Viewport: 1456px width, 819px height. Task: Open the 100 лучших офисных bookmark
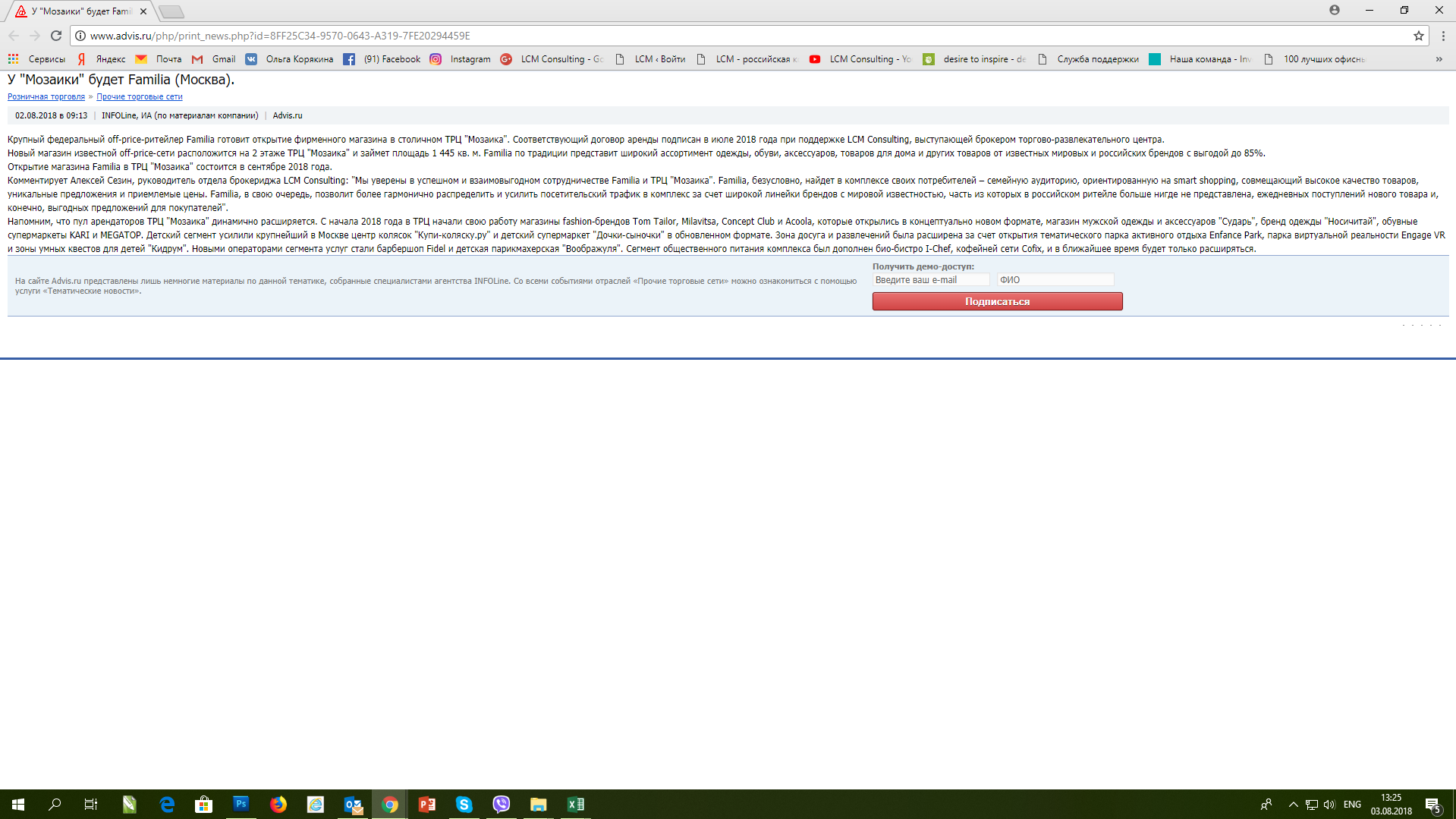tap(1314, 59)
